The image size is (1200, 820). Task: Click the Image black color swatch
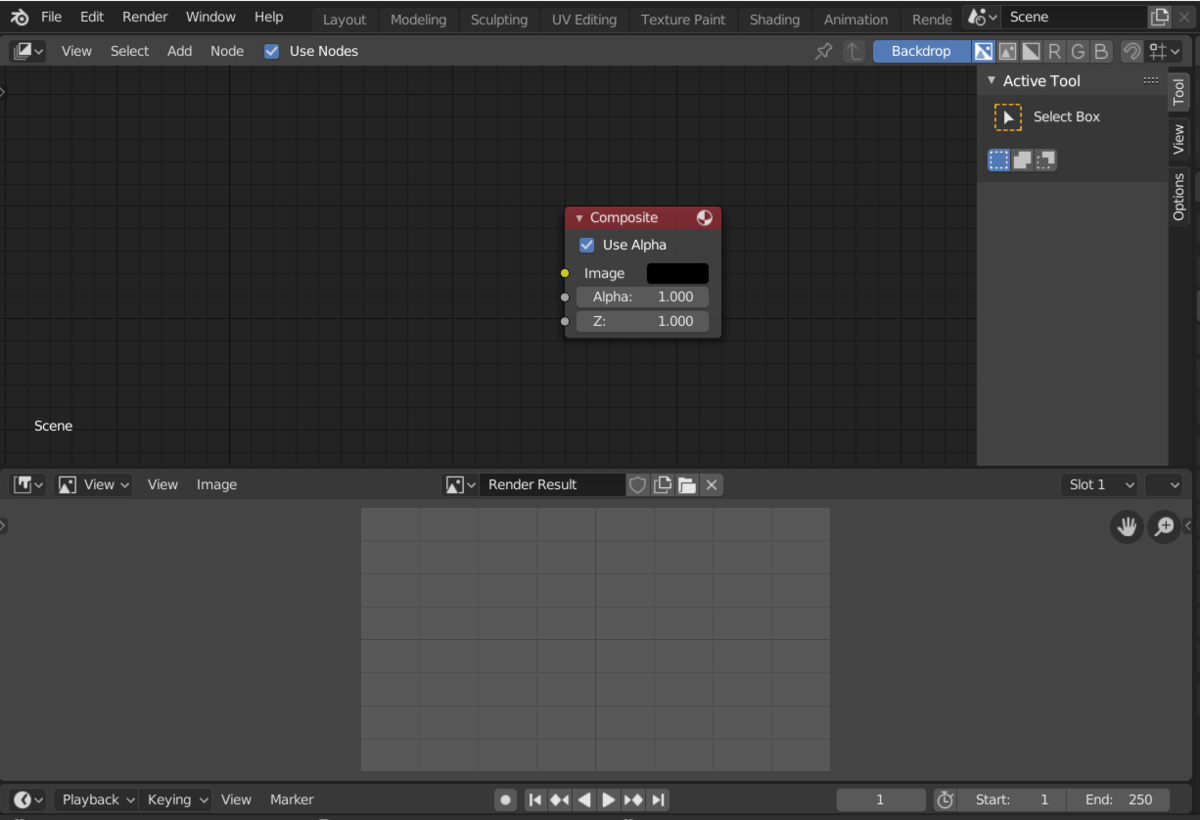click(x=677, y=273)
